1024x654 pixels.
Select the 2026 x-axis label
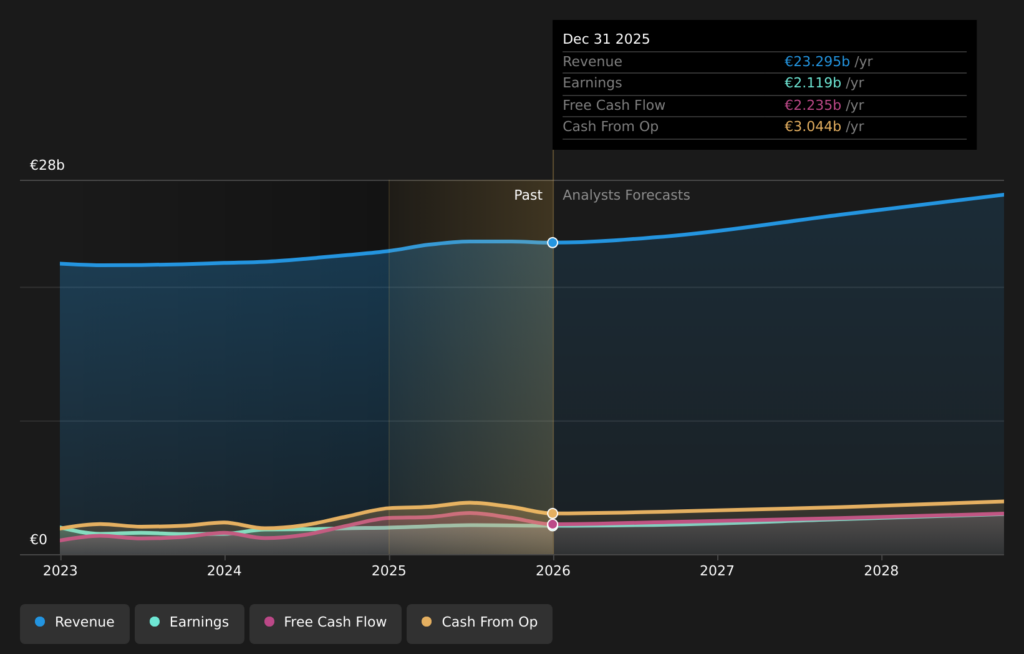pyautogui.click(x=553, y=570)
